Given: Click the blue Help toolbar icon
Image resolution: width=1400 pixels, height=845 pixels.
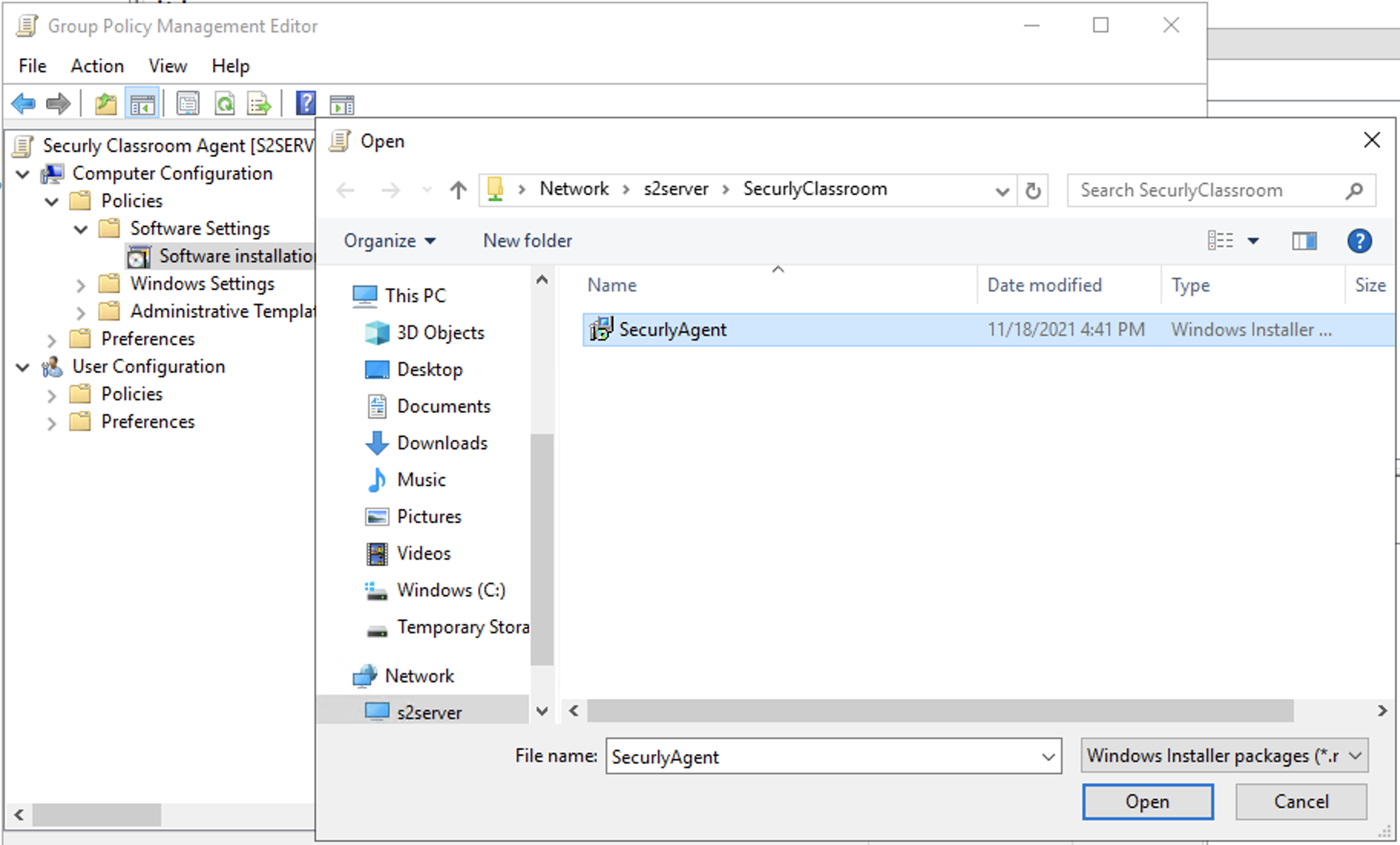Looking at the screenshot, I should pos(306,103).
